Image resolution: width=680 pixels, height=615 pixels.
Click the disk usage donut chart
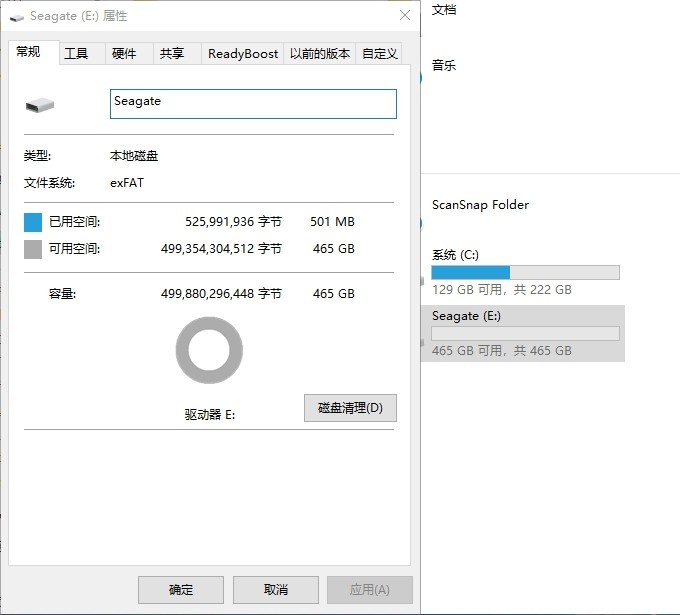click(x=209, y=350)
